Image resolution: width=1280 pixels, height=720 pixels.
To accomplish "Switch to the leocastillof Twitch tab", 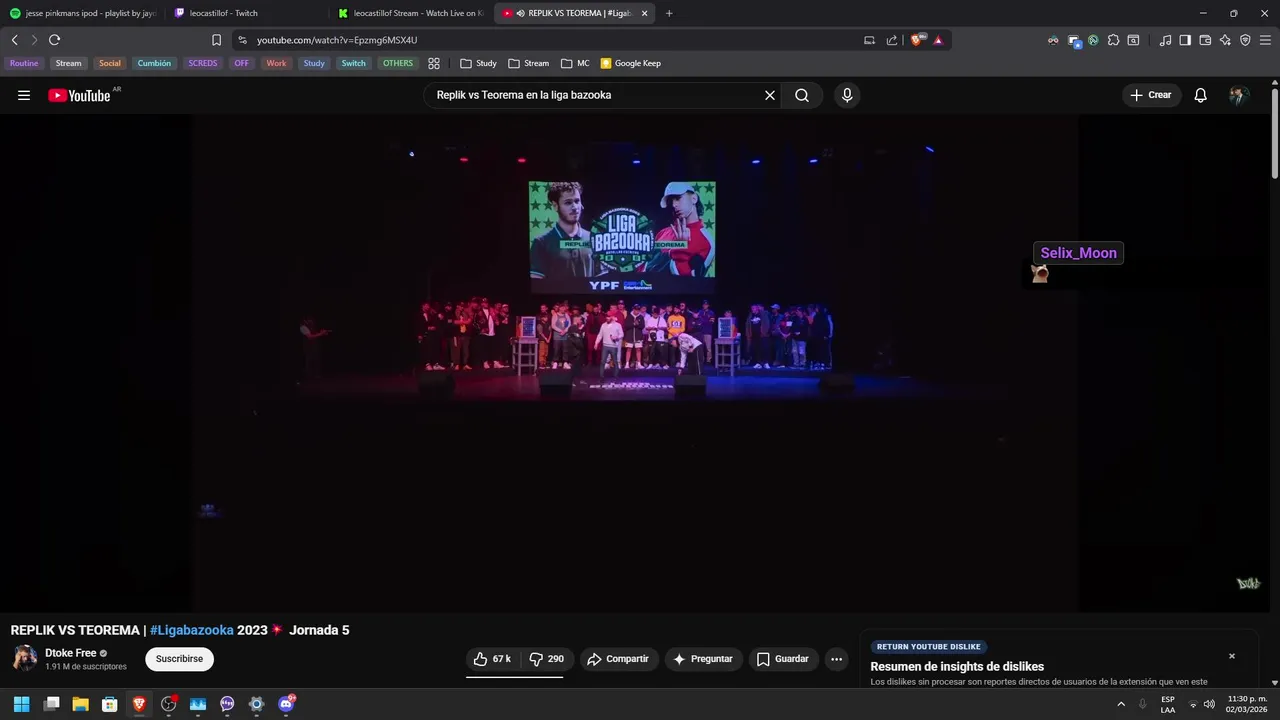I will click(246, 13).
